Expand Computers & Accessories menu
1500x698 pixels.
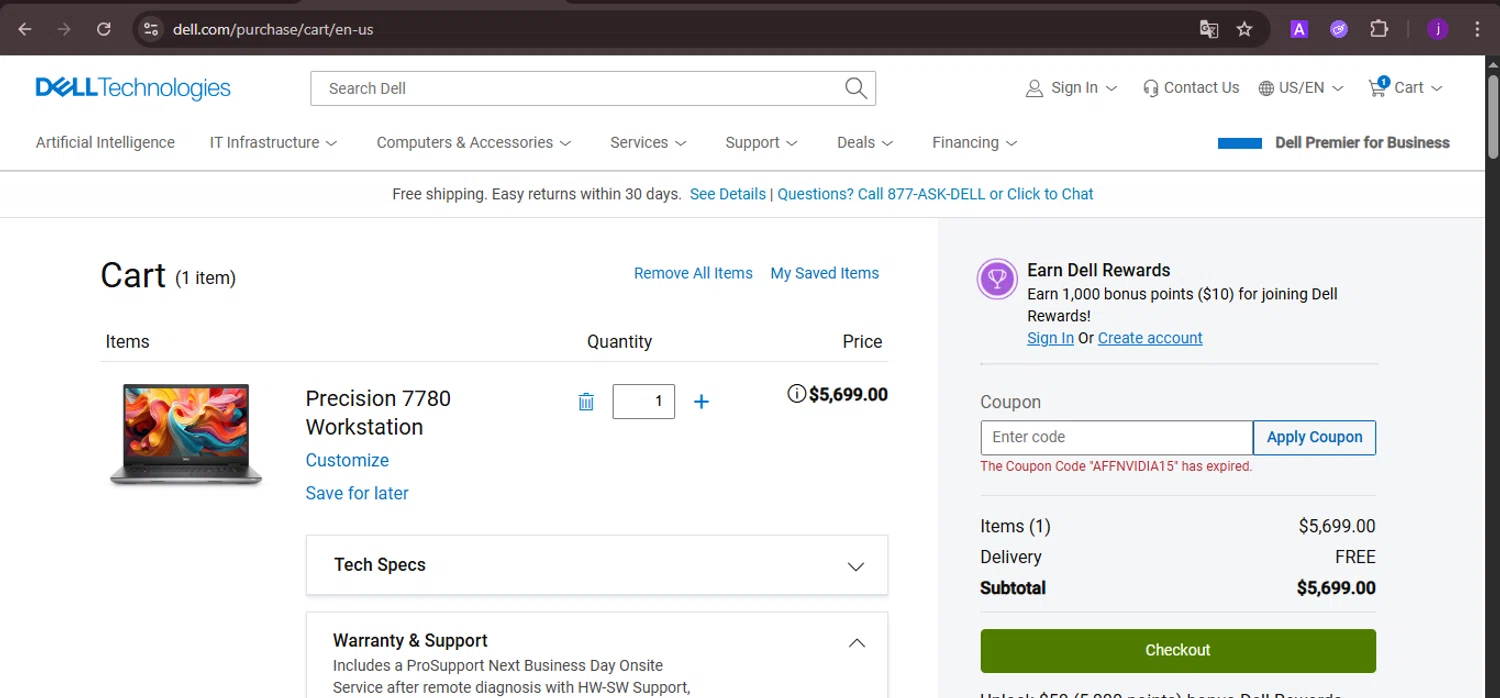(474, 142)
